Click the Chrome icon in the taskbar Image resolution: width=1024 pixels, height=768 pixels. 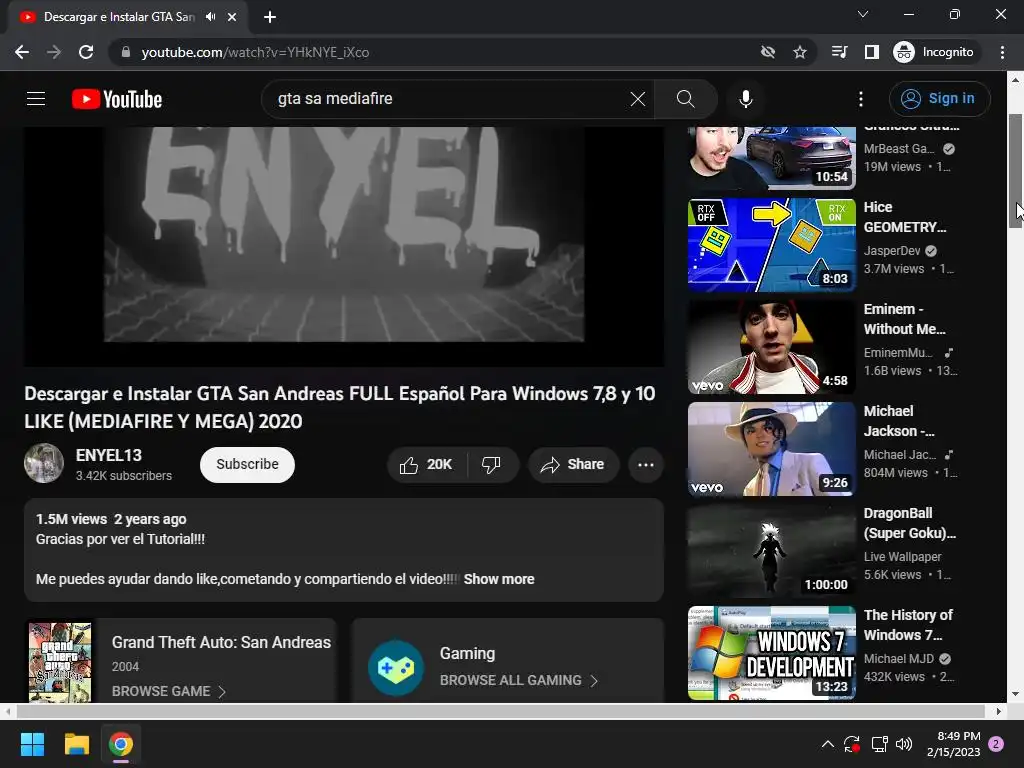point(121,744)
